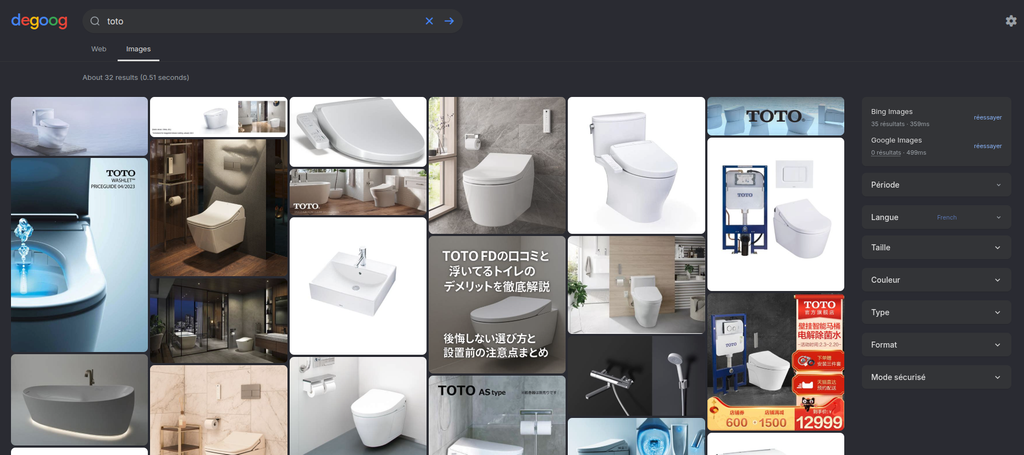
Task: Expand the Type filter
Action: tap(936, 312)
